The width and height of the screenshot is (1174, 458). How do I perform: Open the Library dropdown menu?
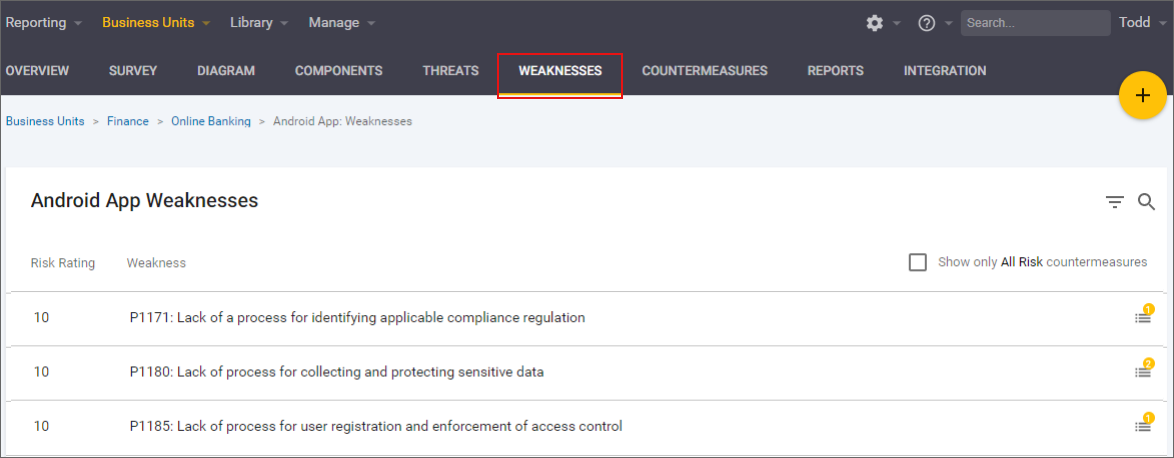click(x=258, y=22)
